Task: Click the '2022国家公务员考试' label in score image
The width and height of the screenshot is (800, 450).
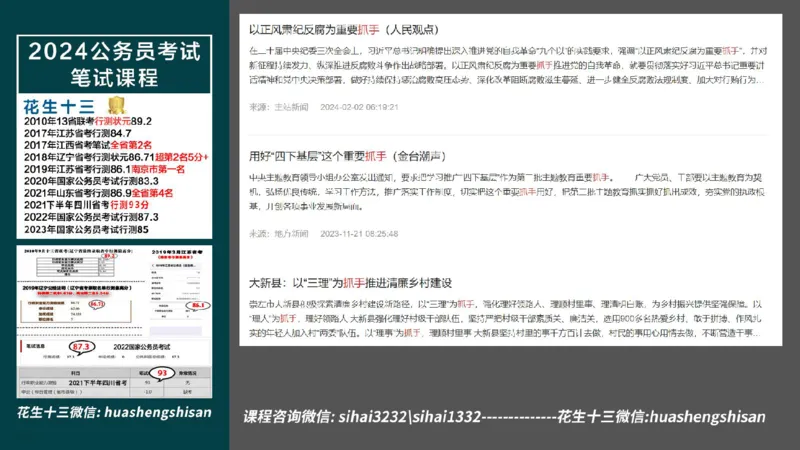Action: click(x=142, y=347)
